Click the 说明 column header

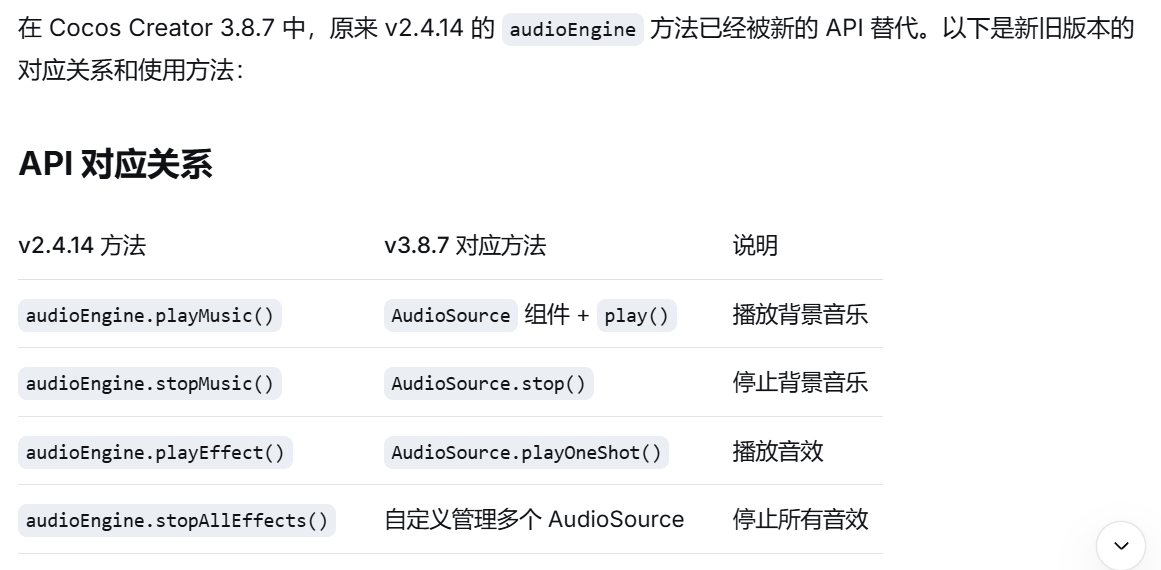(x=755, y=245)
